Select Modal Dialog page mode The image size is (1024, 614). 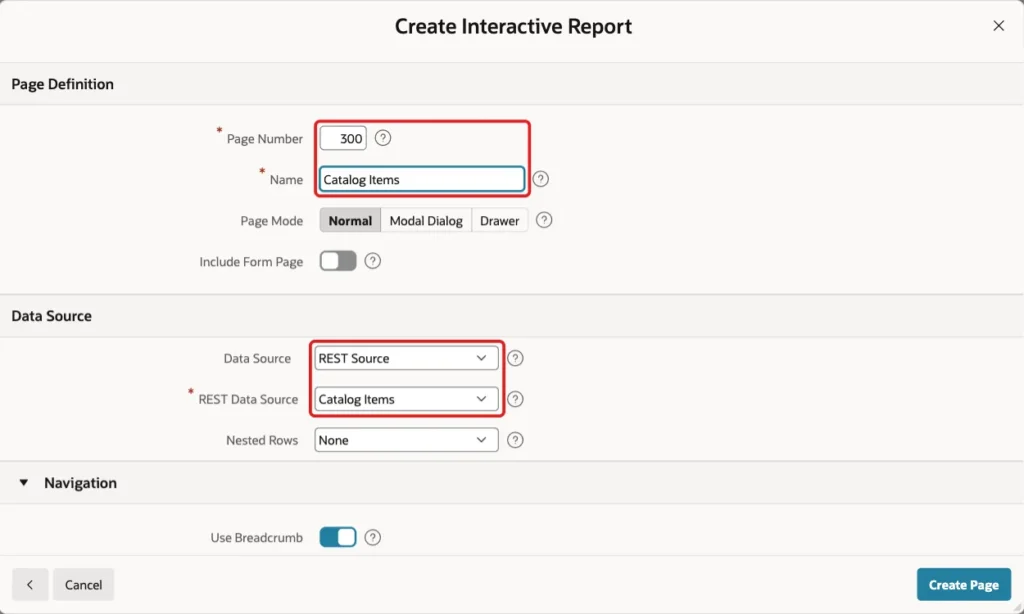point(426,221)
